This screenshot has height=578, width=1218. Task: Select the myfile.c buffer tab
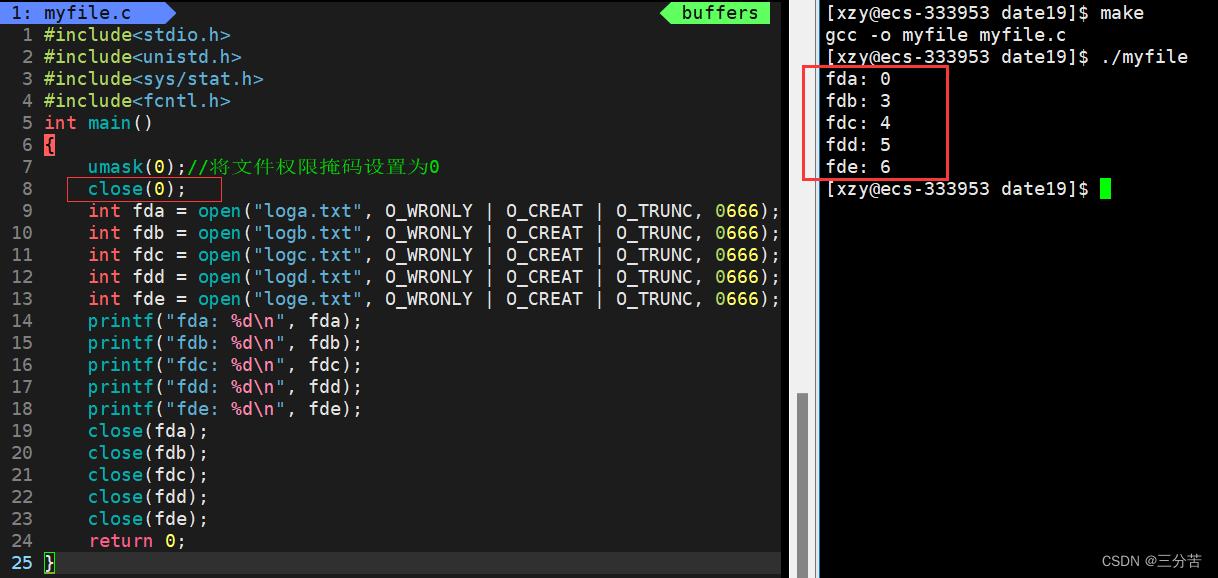point(87,13)
